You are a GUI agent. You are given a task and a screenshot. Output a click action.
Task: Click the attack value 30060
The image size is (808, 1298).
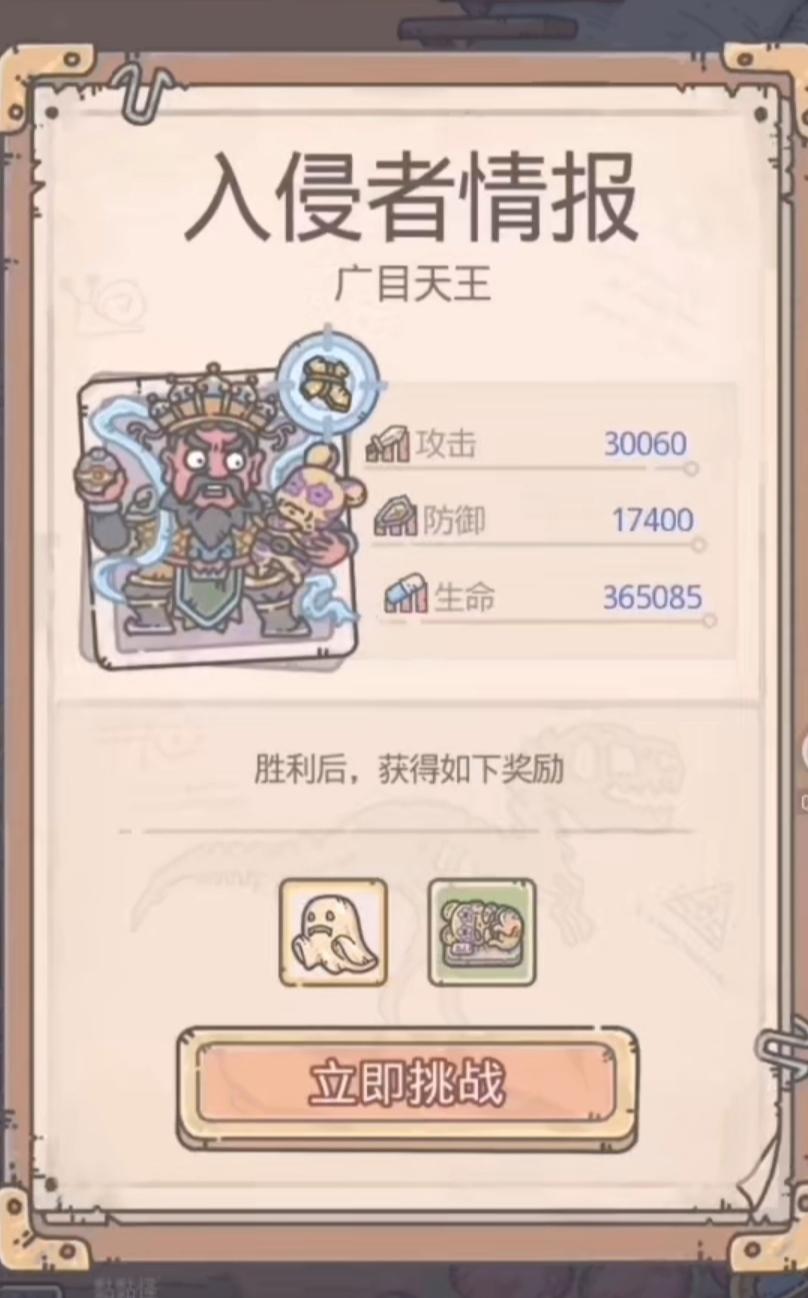point(646,444)
